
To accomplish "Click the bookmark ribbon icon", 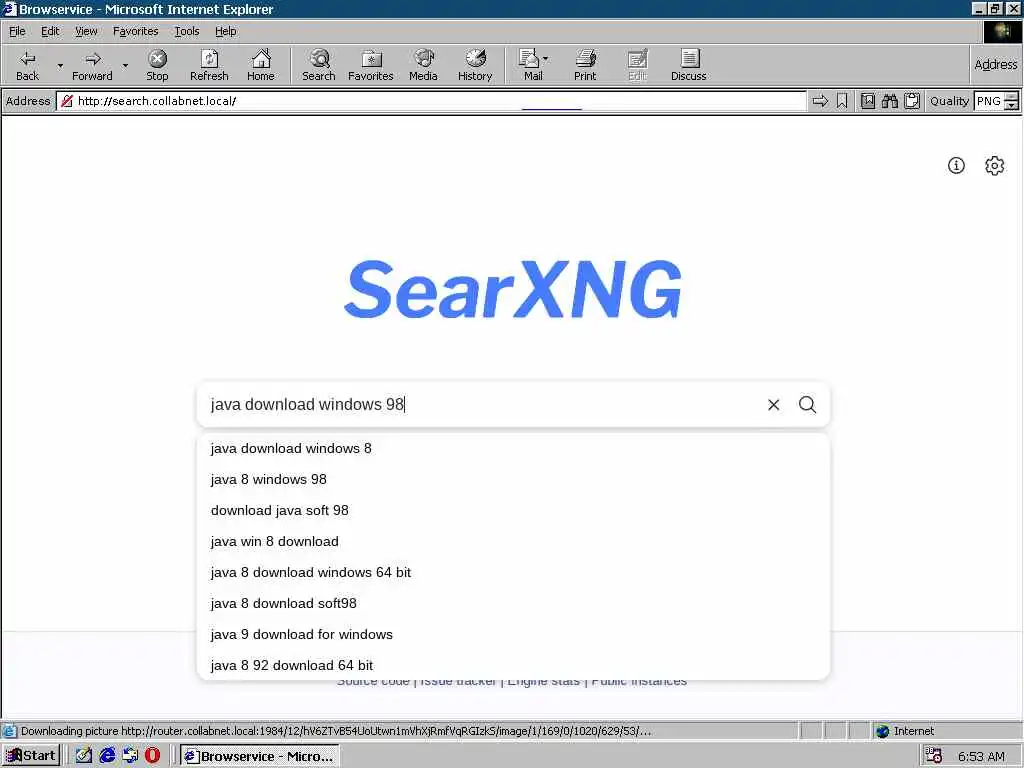I will [842, 101].
